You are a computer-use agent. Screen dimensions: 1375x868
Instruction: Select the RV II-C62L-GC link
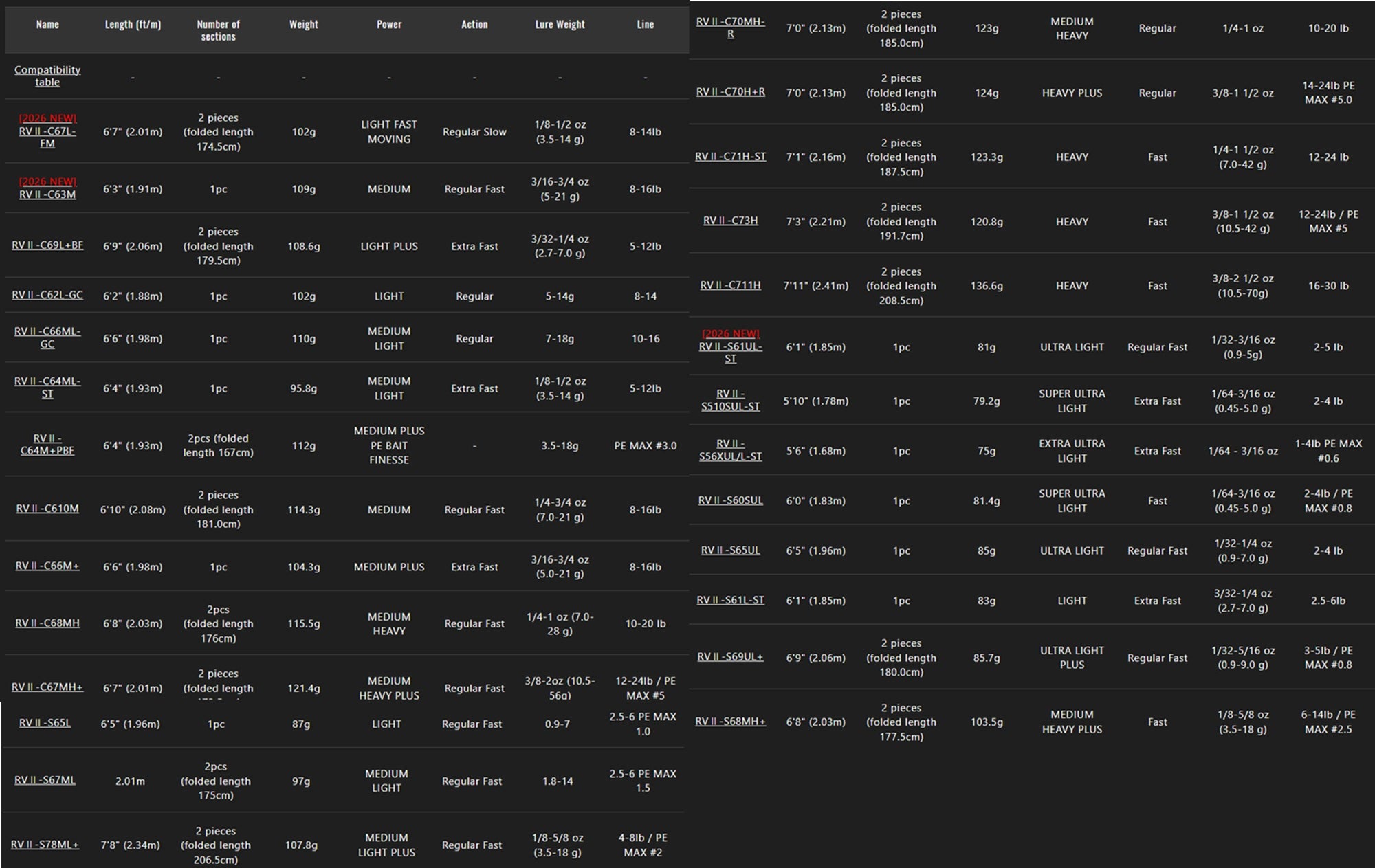[47, 295]
